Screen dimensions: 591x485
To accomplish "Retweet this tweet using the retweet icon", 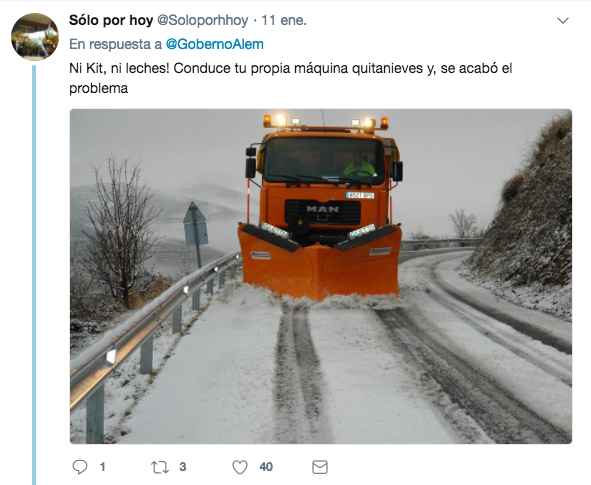I will tap(160, 467).
